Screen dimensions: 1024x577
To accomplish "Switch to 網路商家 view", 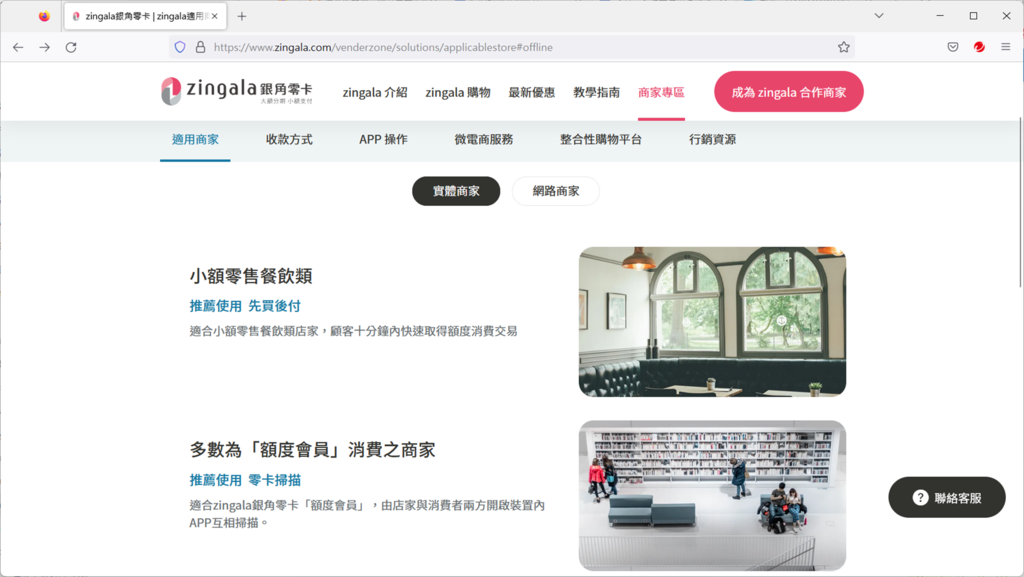I will coord(556,191).
